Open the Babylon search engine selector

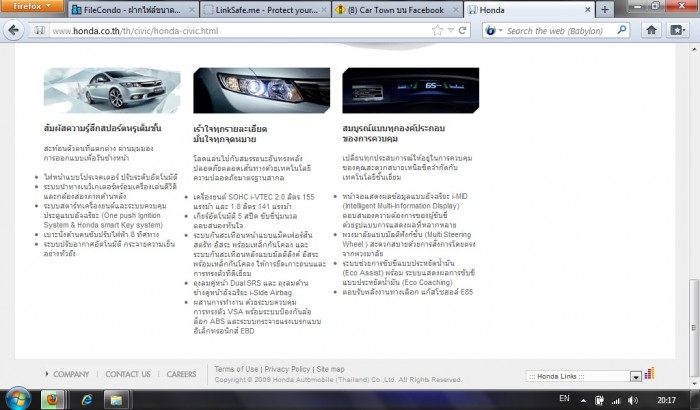pyautogui.click(x=493, y=30)
